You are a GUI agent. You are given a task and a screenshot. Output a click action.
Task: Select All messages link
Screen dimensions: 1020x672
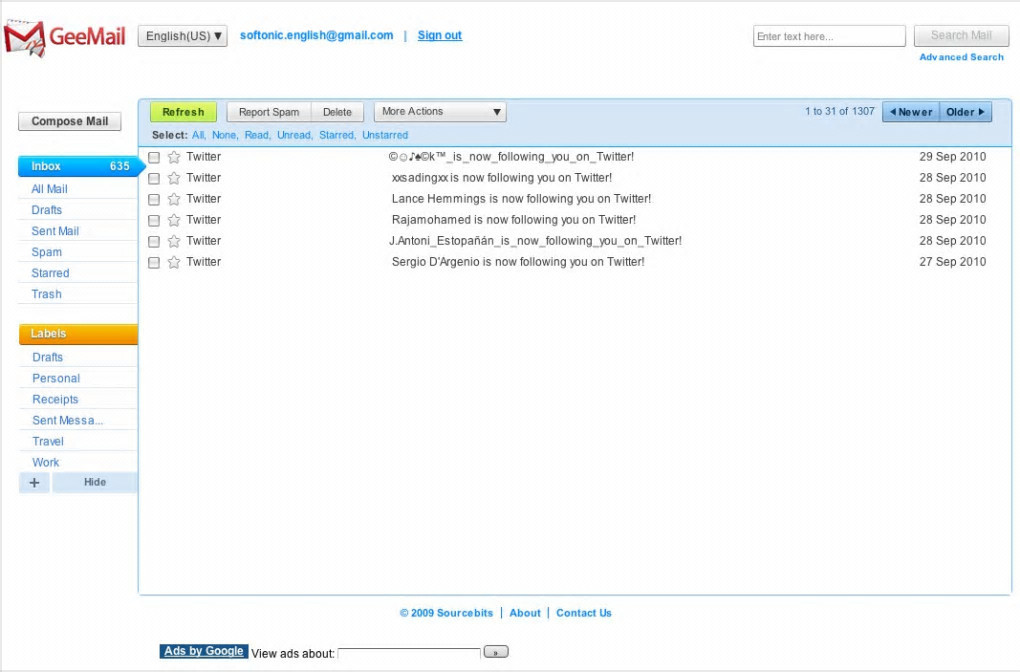(198, 135)
